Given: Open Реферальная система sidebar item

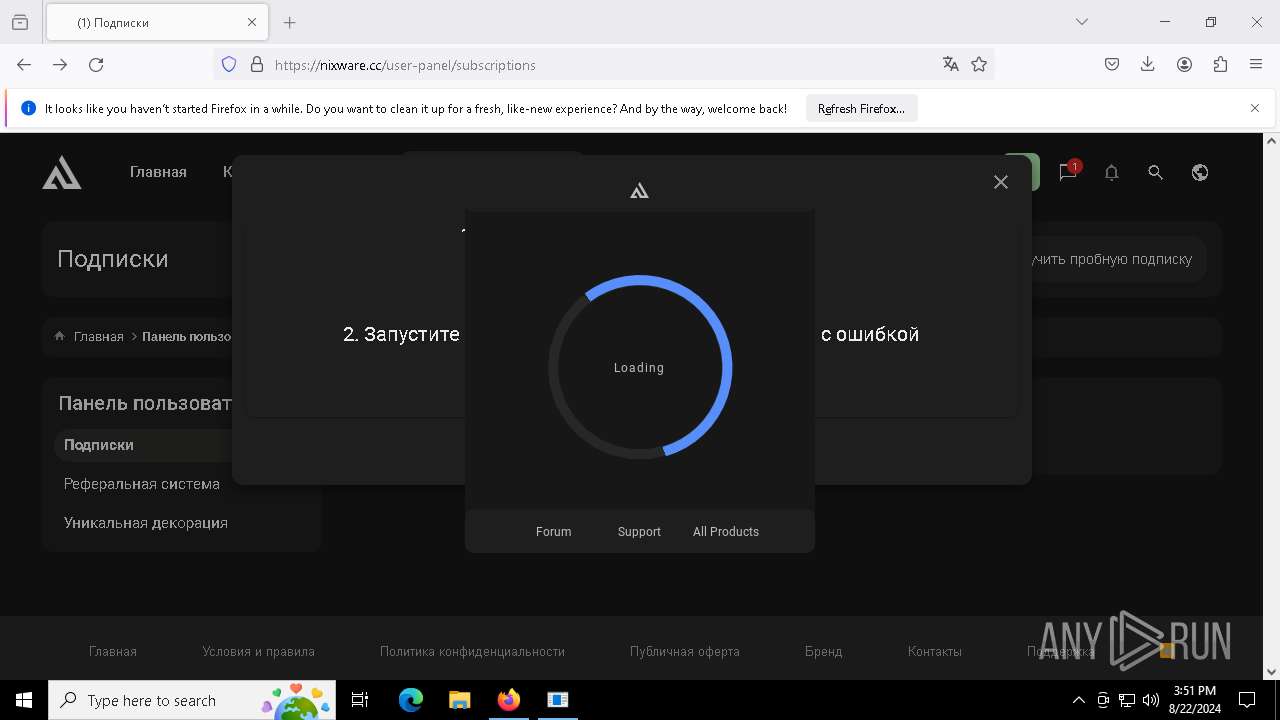Looking at the screenshot, I should pos(142,484).
